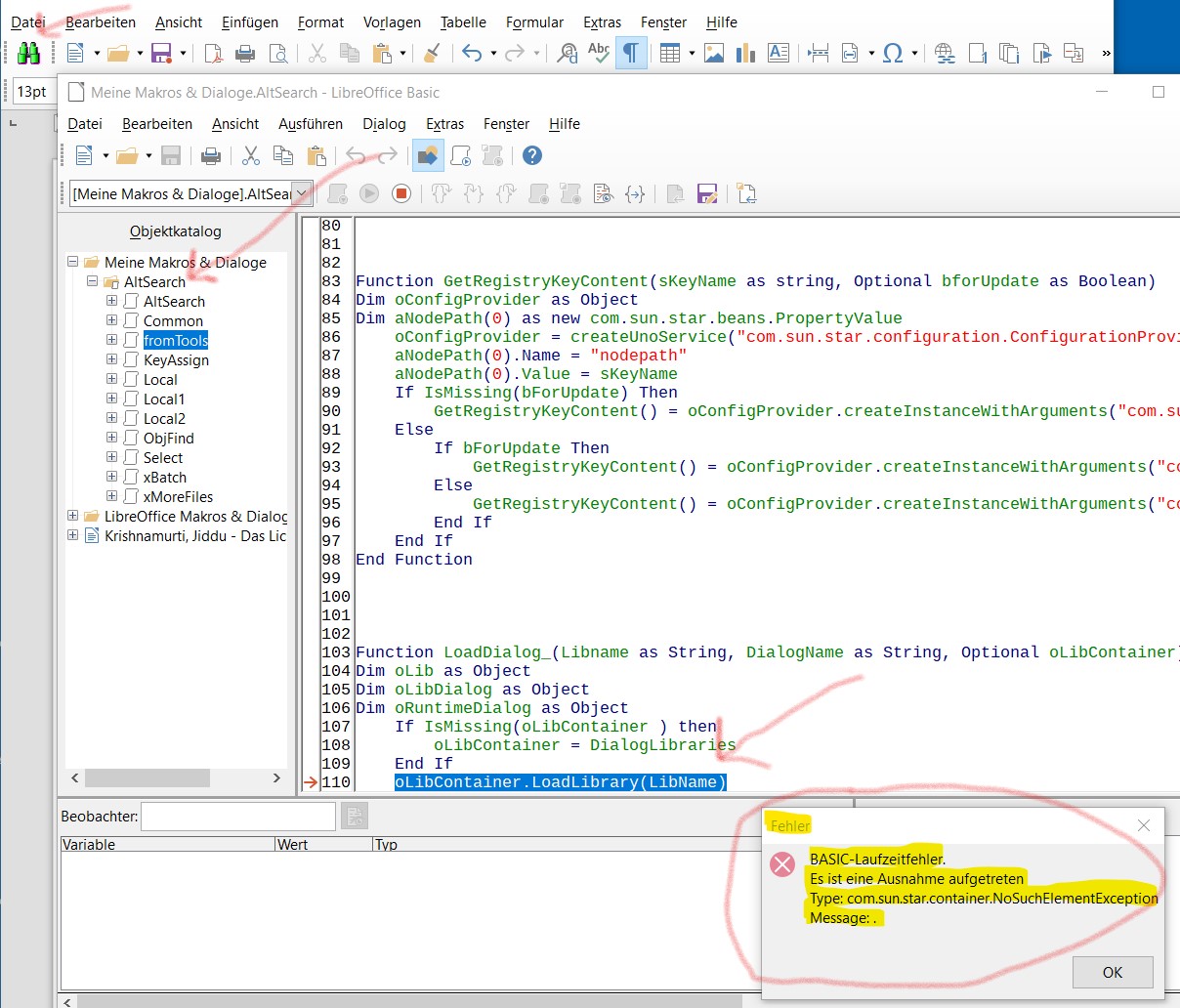The height and width of the screenshot is (1008, 1180).
Task: Click the Wert column header in watch pane
Action: click(x=323, y=844)
